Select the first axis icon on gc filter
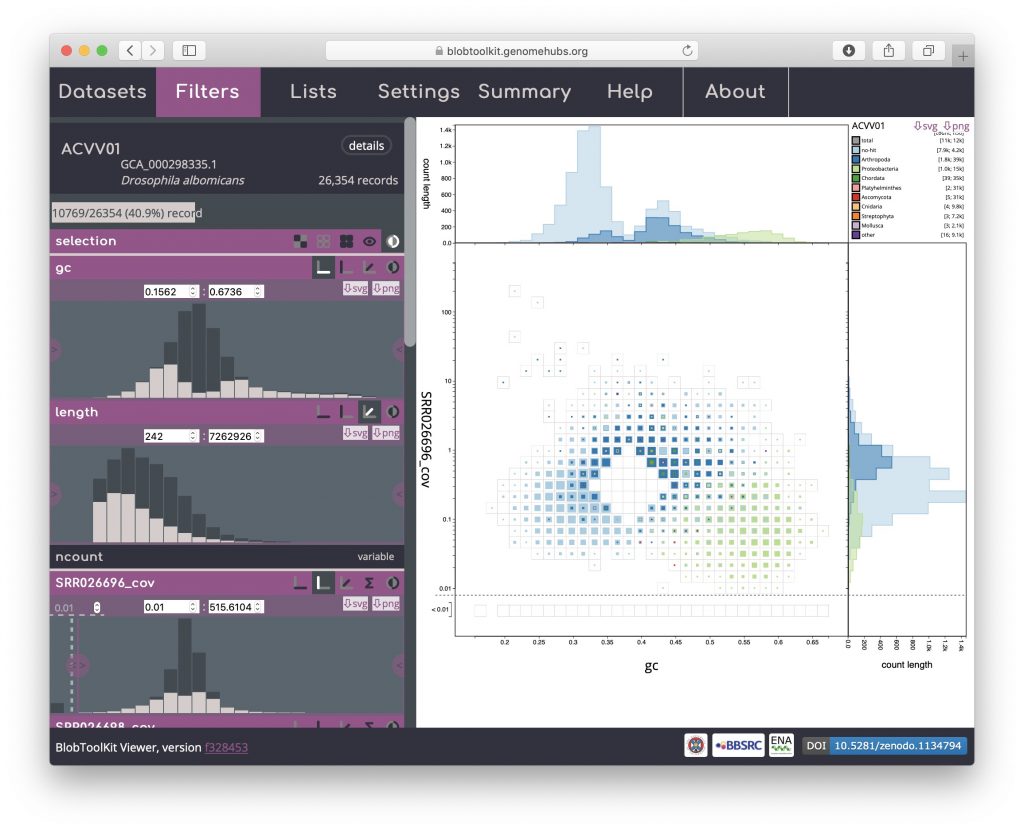This screenshot has width=1024, height=831. (323, 268)
